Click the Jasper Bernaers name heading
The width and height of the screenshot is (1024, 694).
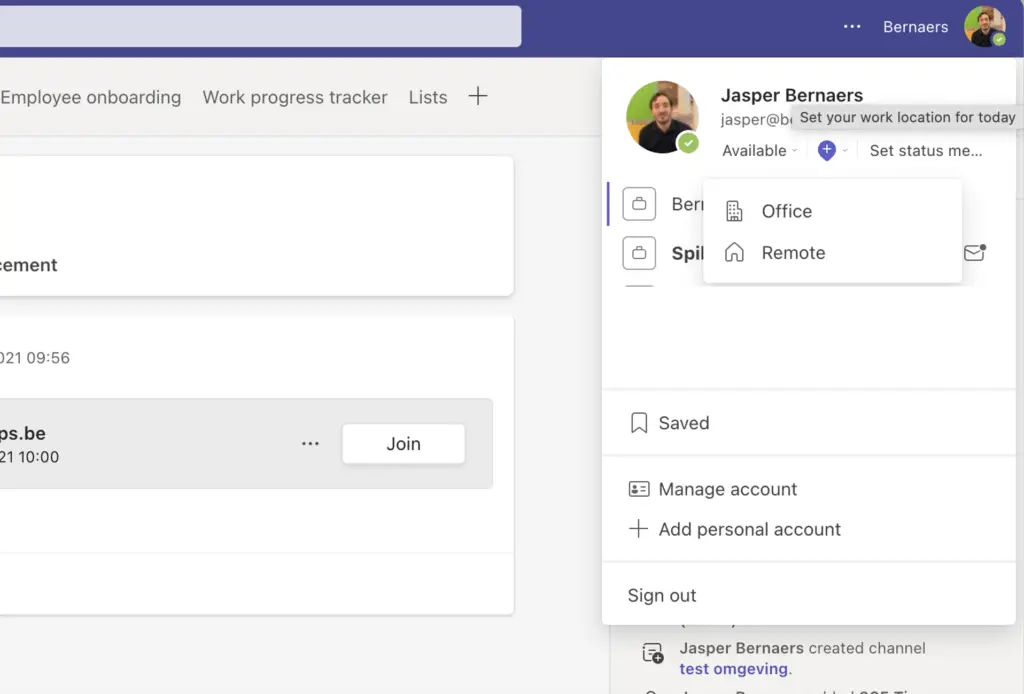coord(792,95)
